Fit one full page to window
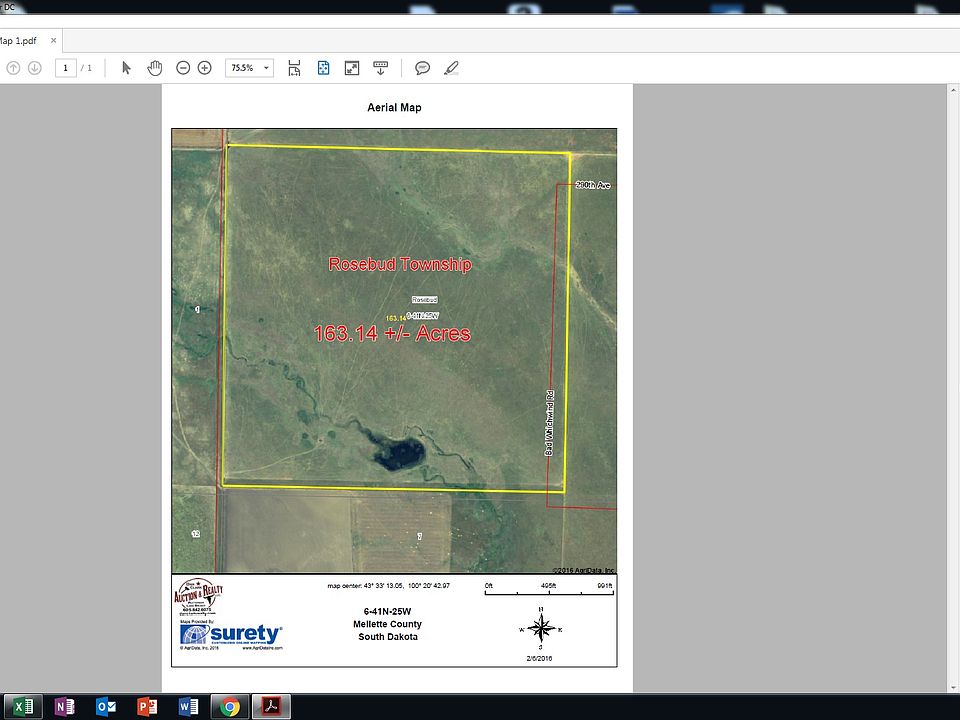The height and width of the screenshot is (720, 960). (x=323, y=67)
